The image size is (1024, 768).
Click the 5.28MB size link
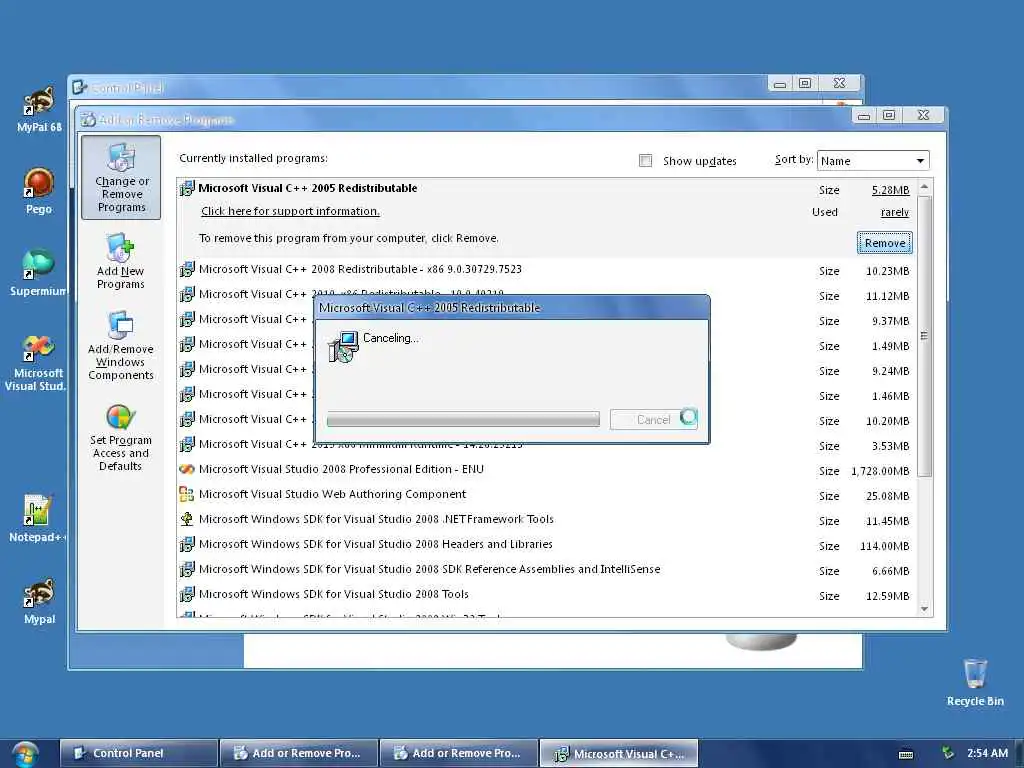click(890, 190)
